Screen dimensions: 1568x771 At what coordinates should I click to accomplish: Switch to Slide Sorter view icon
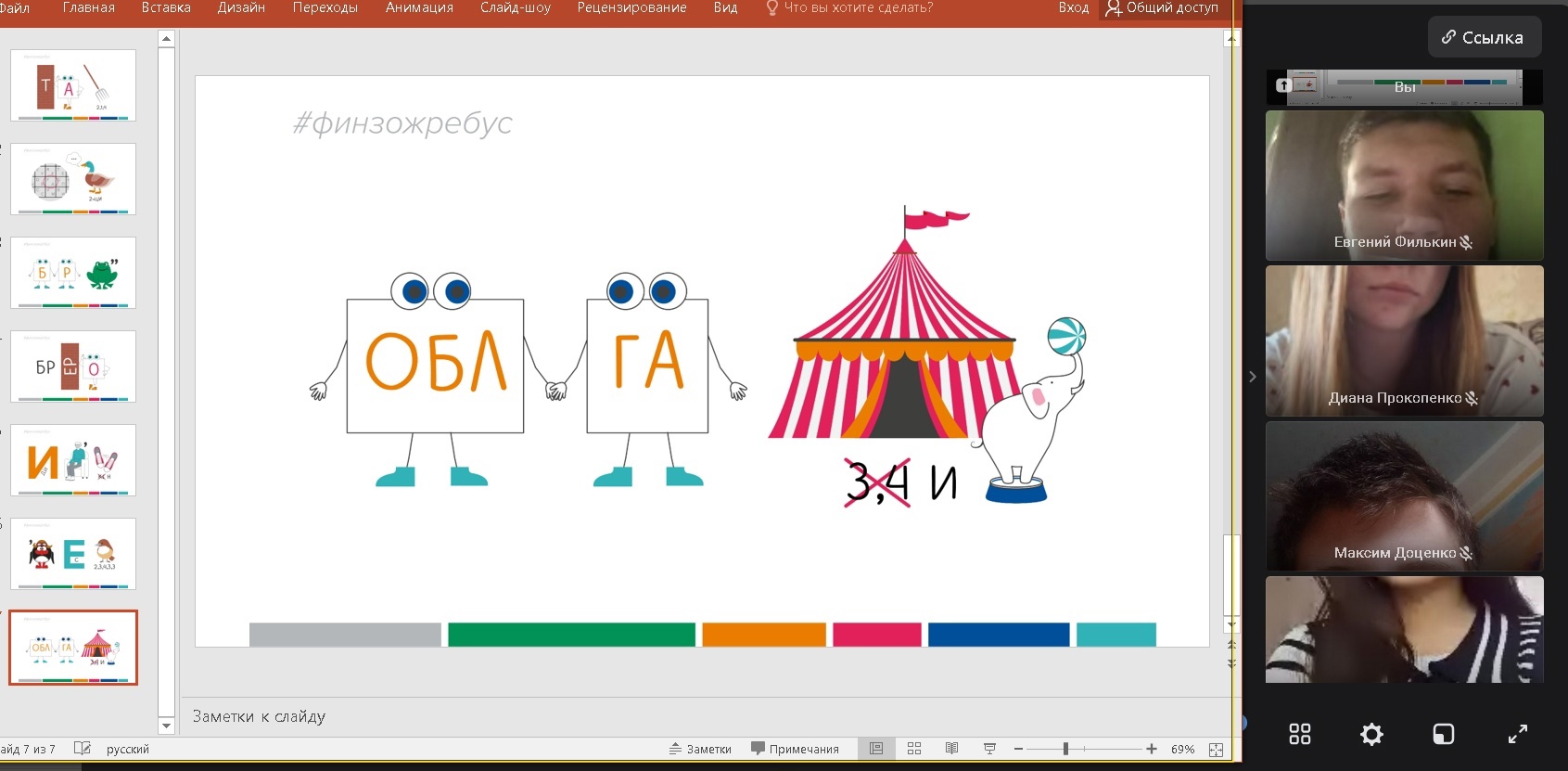click(914, 749)
